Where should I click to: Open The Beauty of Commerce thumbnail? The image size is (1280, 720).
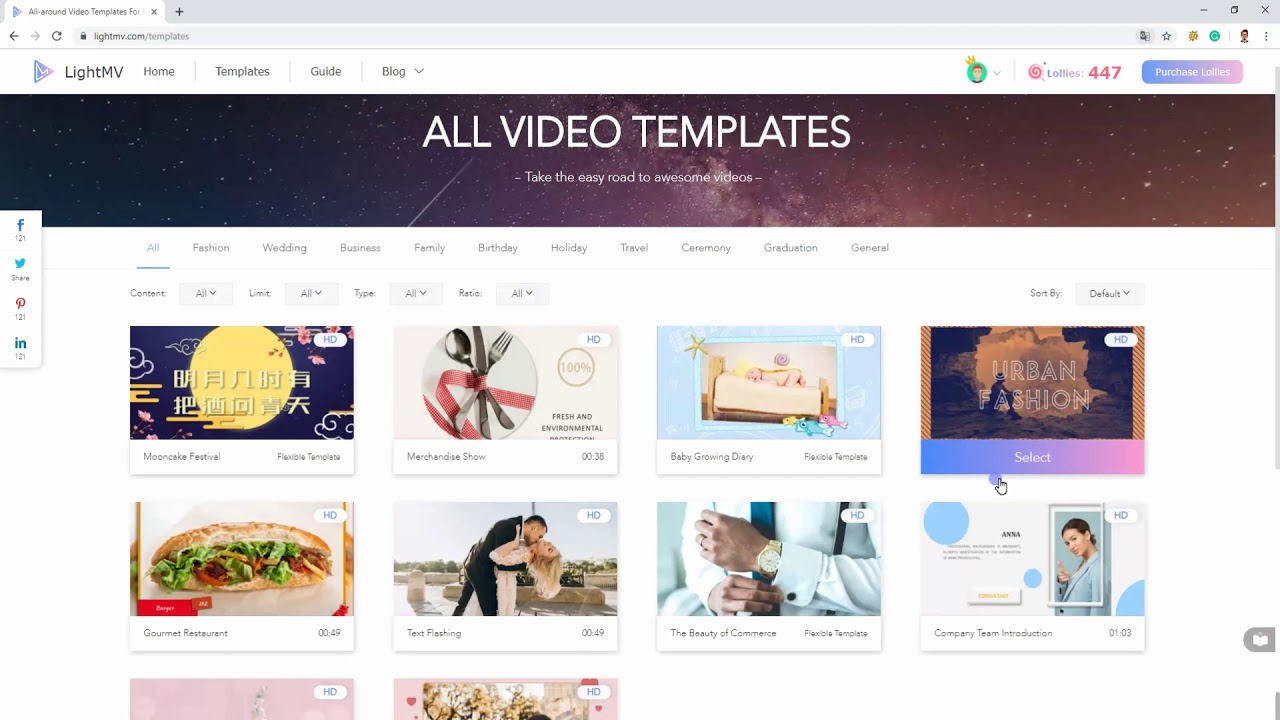(769, 559)
